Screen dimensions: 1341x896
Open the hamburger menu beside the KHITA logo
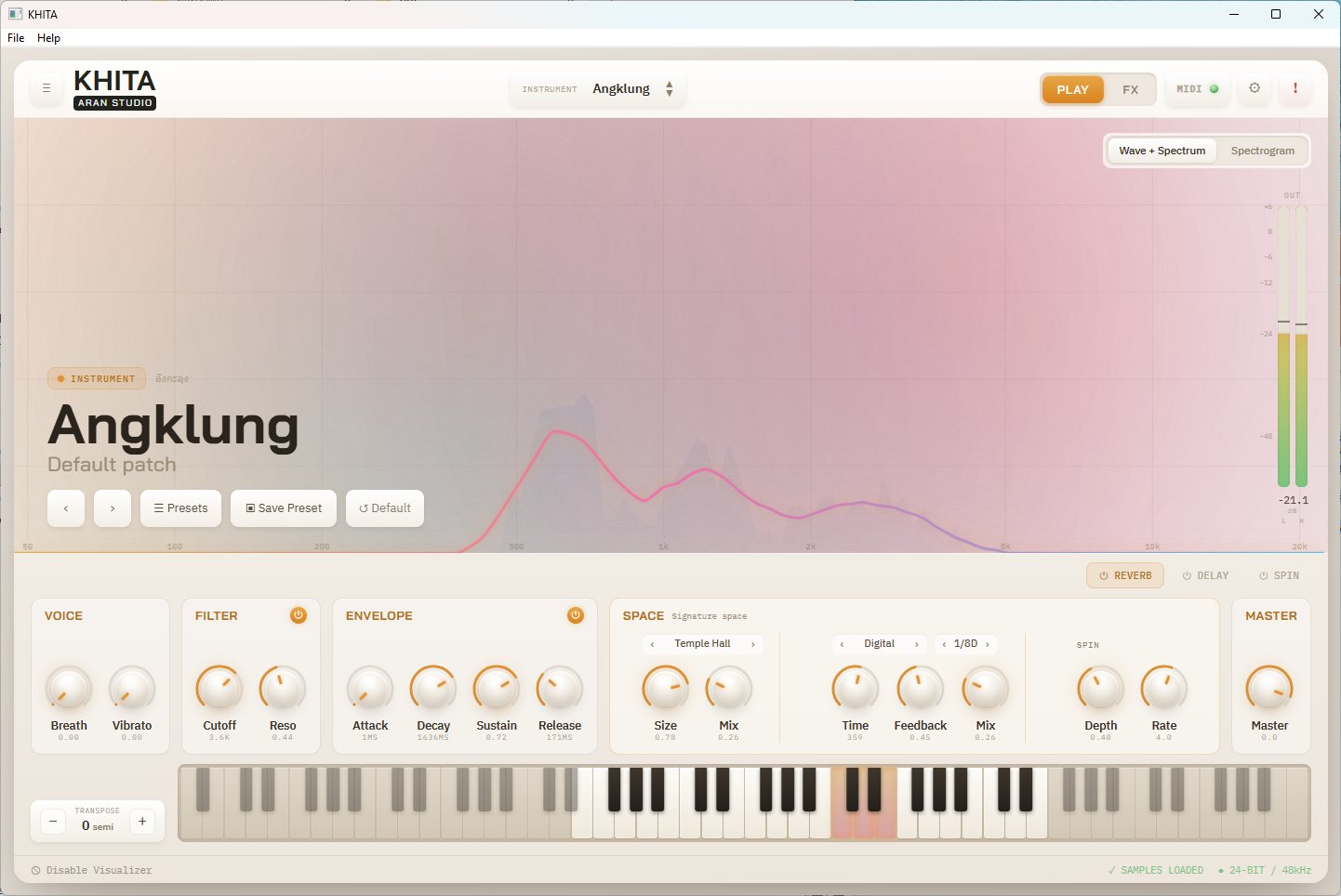46,88
